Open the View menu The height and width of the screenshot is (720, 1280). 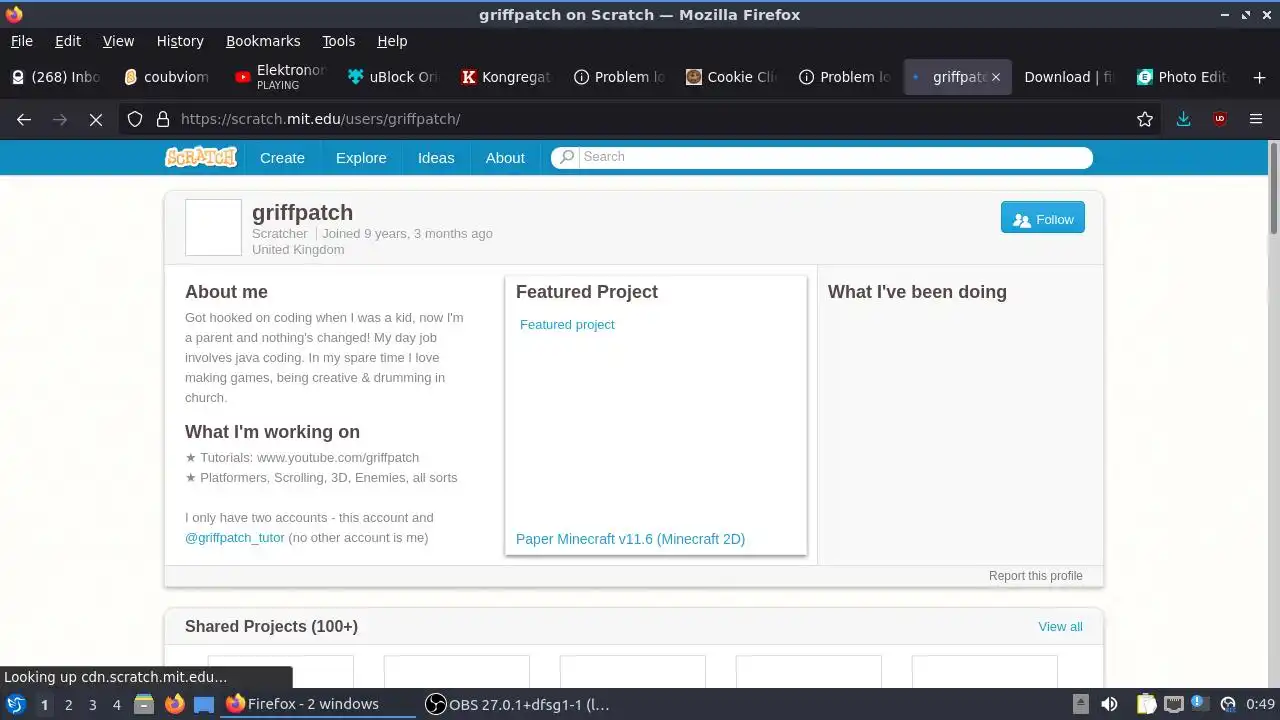[118, 41]
